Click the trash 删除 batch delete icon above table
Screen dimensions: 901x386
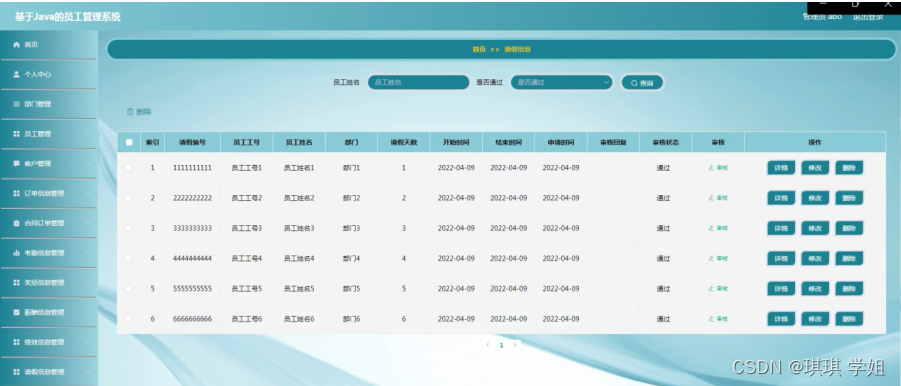130,112
